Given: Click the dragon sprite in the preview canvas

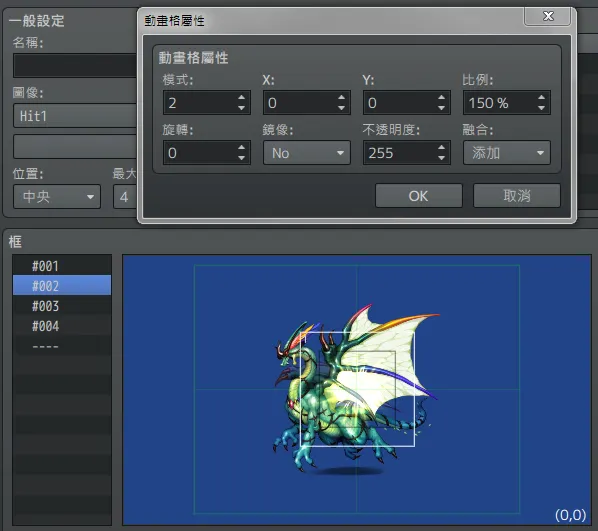Looking at the screenshot, I should coord(355,389).
